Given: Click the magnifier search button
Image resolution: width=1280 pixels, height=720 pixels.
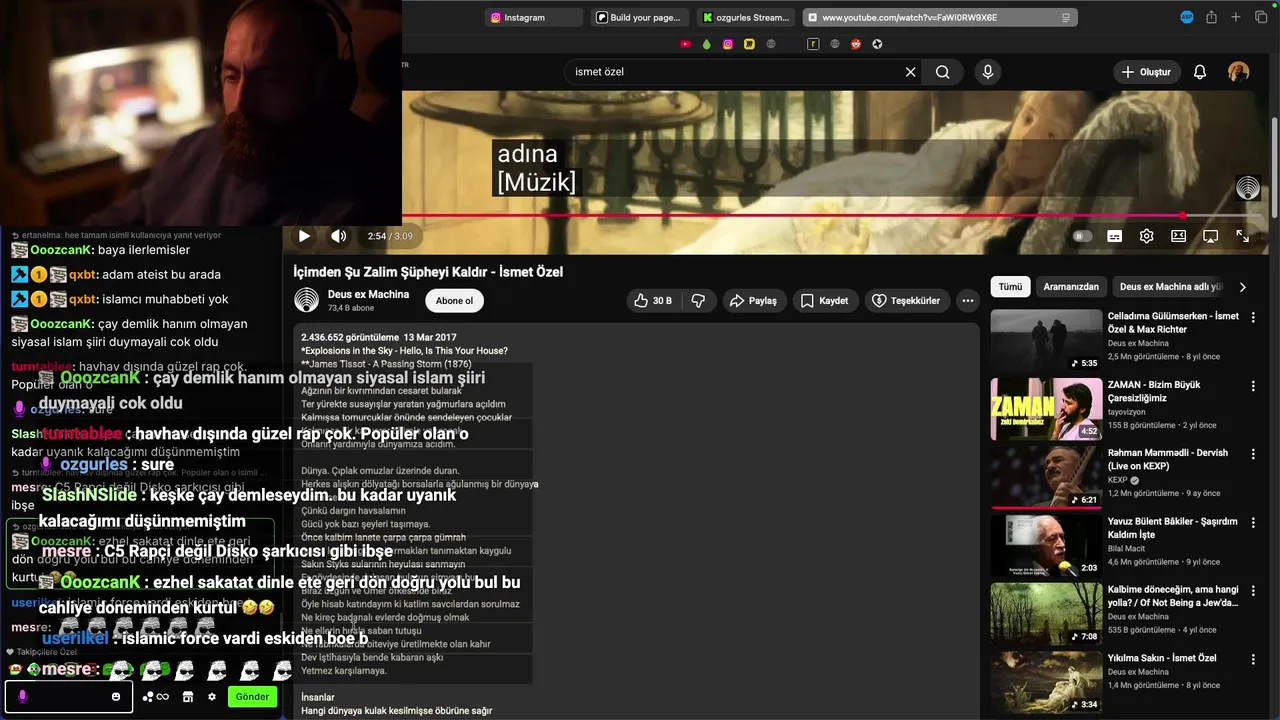Looking at the screenshot, I should [x=942, y=72].
